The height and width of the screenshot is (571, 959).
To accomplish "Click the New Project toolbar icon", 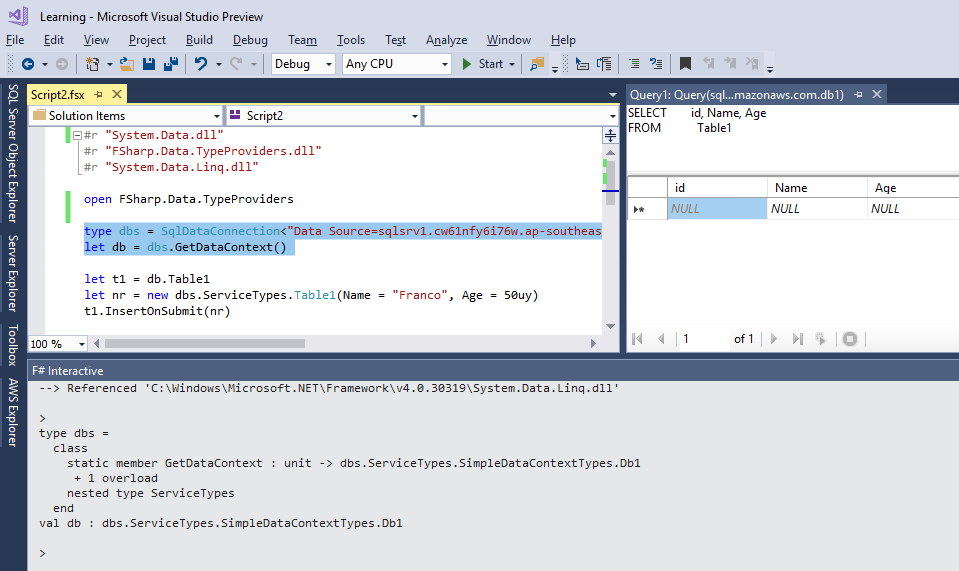I will point(92,64).
